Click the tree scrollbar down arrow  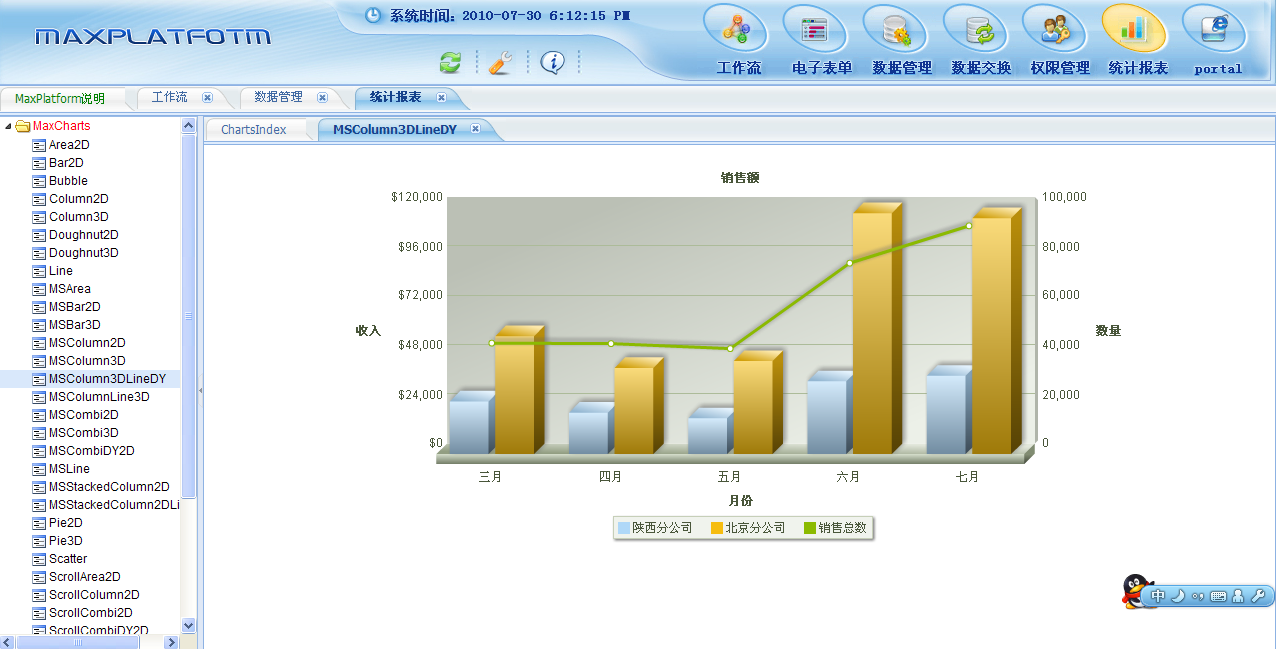[188, 625]
